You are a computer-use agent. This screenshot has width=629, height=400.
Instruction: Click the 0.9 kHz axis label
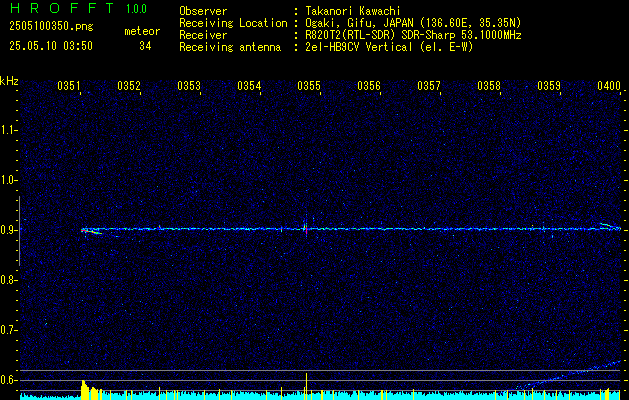click(x=9, y=230)
